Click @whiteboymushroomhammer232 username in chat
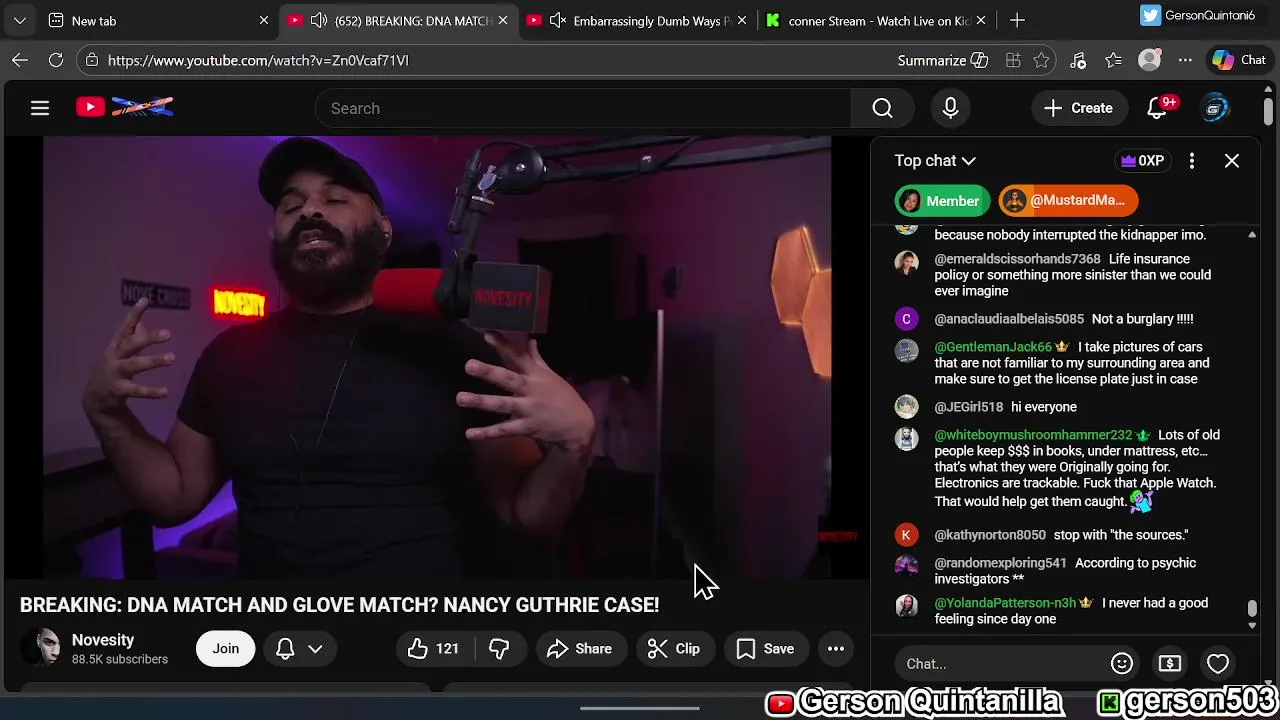The width and height of the screenshot is (1280, 720). tap(1033, 435)
